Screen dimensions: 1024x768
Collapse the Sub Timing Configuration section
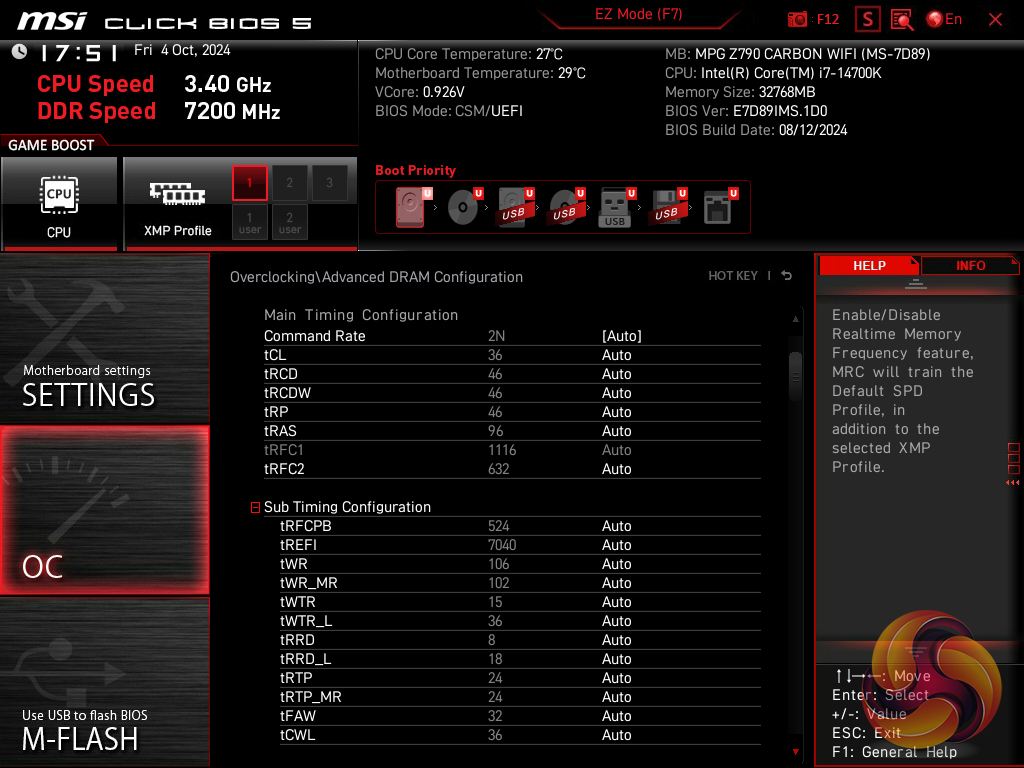coord(255,507)
